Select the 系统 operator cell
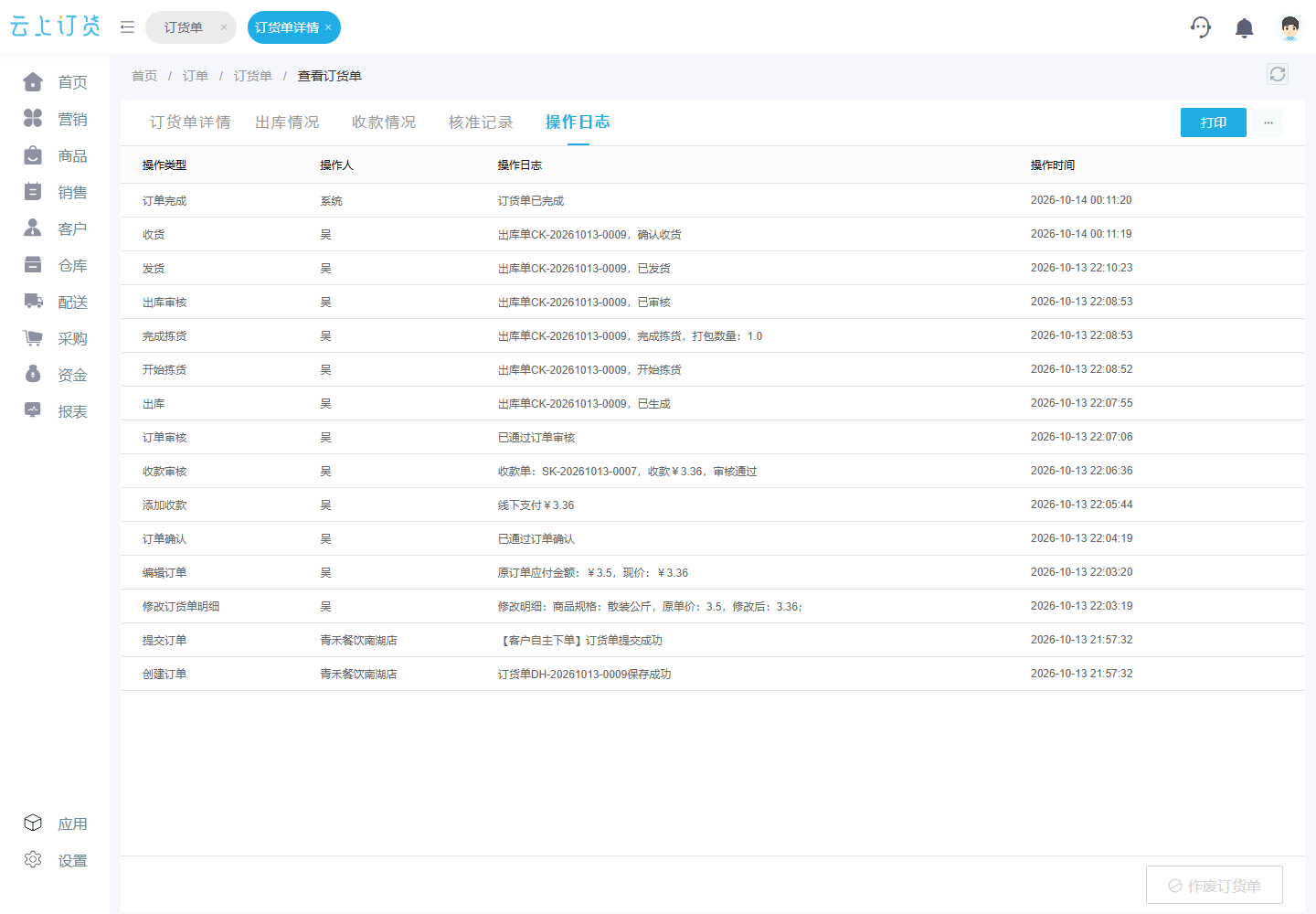The width and height of the screenshot is (1316, 914). 332,200
